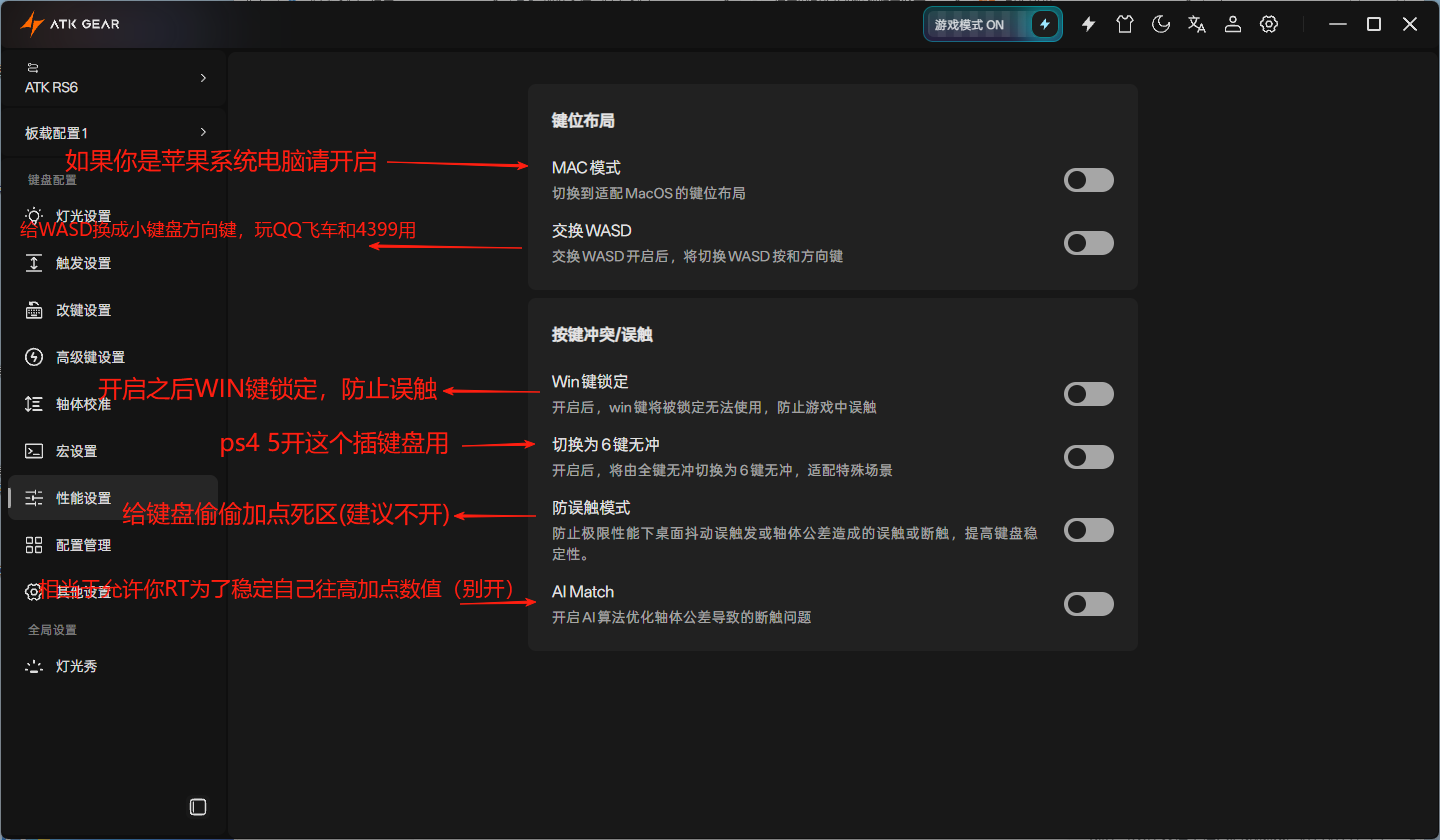Image resolution: width=1440 pixels, height=840 pixels.
Task: Open 高级键设置 page
Action: click(90, 357)
